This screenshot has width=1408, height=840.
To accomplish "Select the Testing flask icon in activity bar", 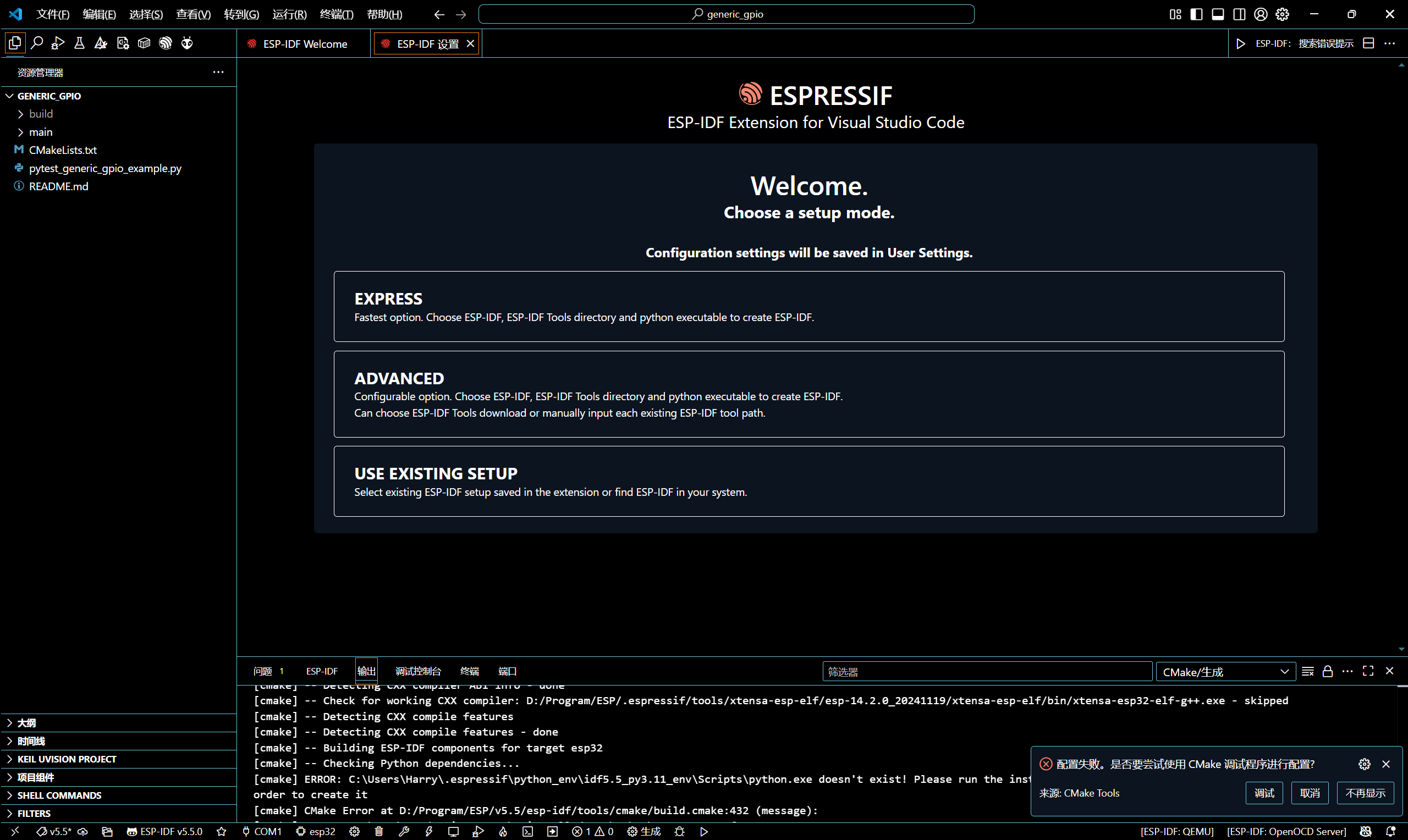I will (x=79, y=42).
